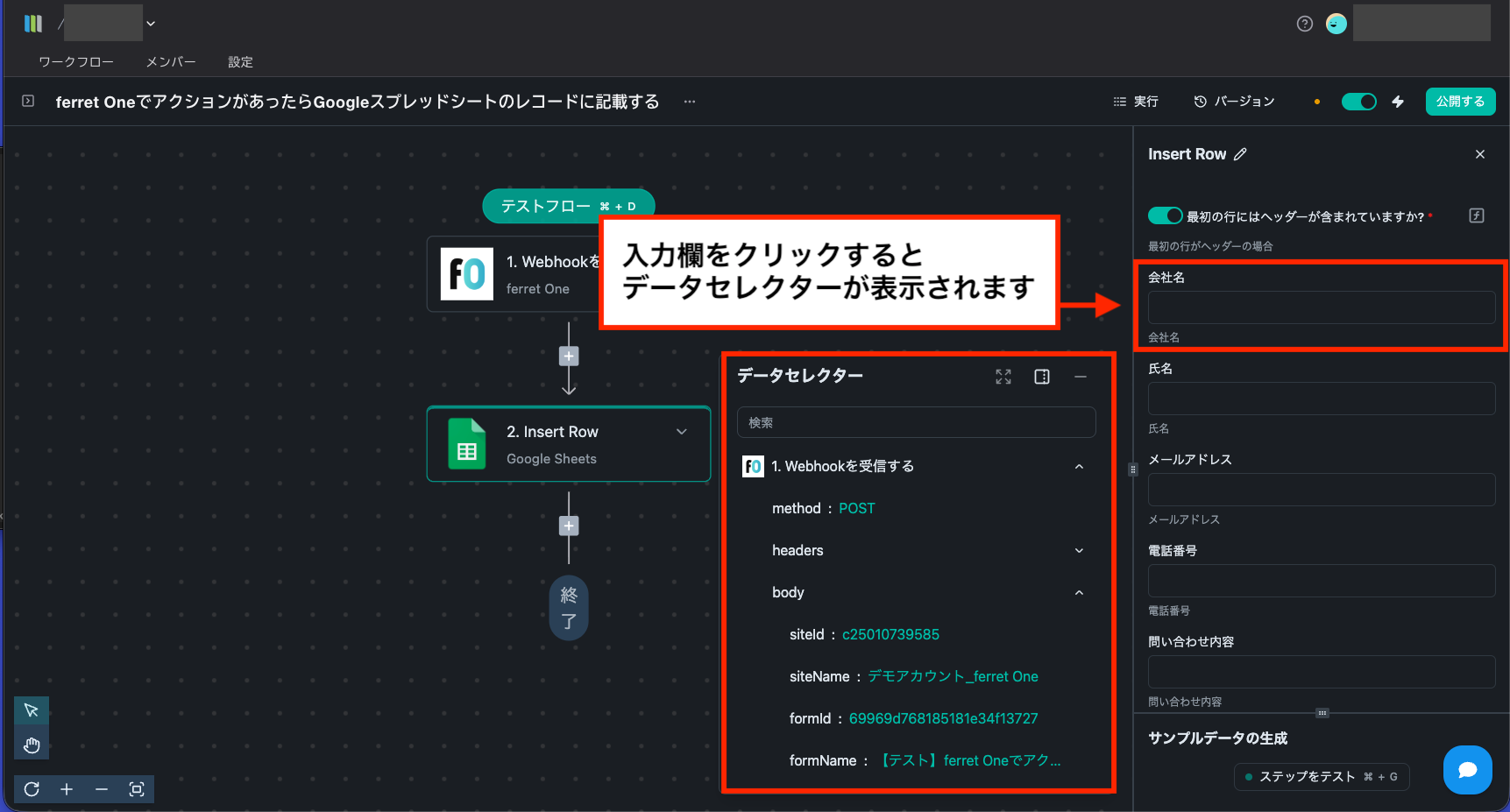Open the 設定 tab
This screenshot has width=1510, height=812.
(x=240, y=62)
